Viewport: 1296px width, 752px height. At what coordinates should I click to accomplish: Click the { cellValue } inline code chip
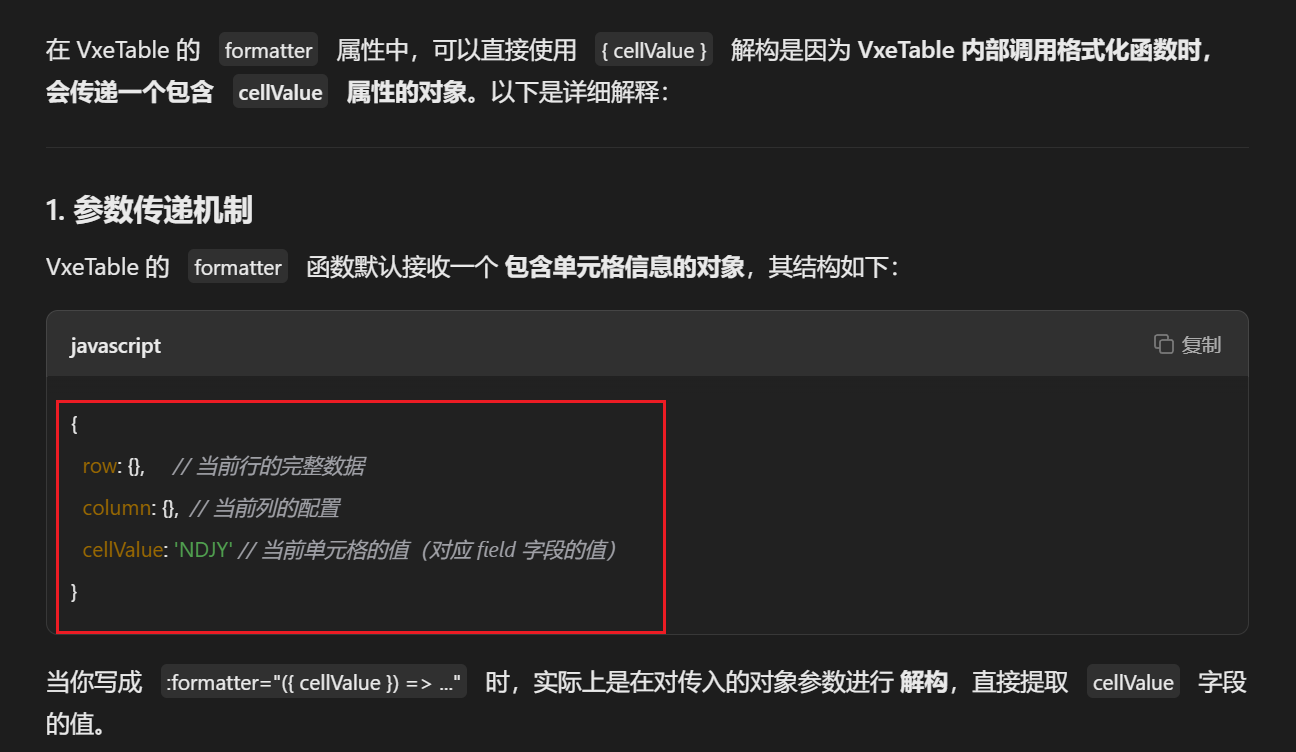[x=654, y=50]
